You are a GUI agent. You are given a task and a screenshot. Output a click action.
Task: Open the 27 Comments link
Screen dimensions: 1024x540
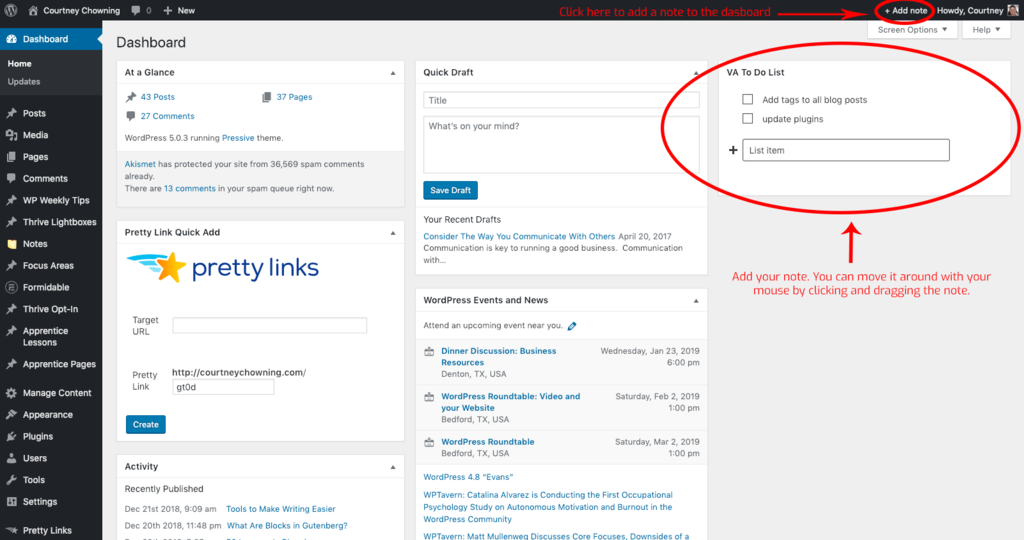(167, 116)
